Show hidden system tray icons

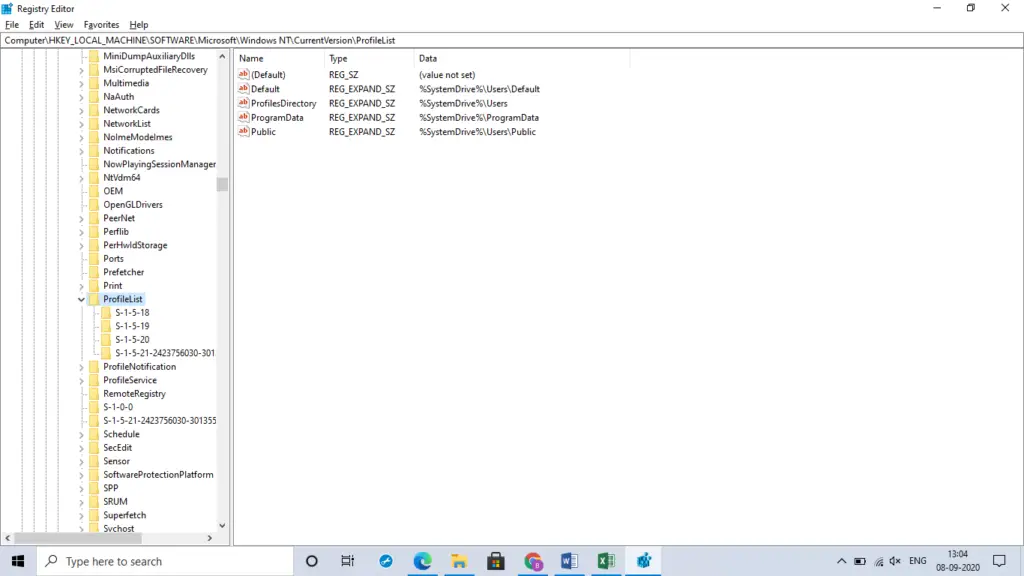click(x=841, y=562)
